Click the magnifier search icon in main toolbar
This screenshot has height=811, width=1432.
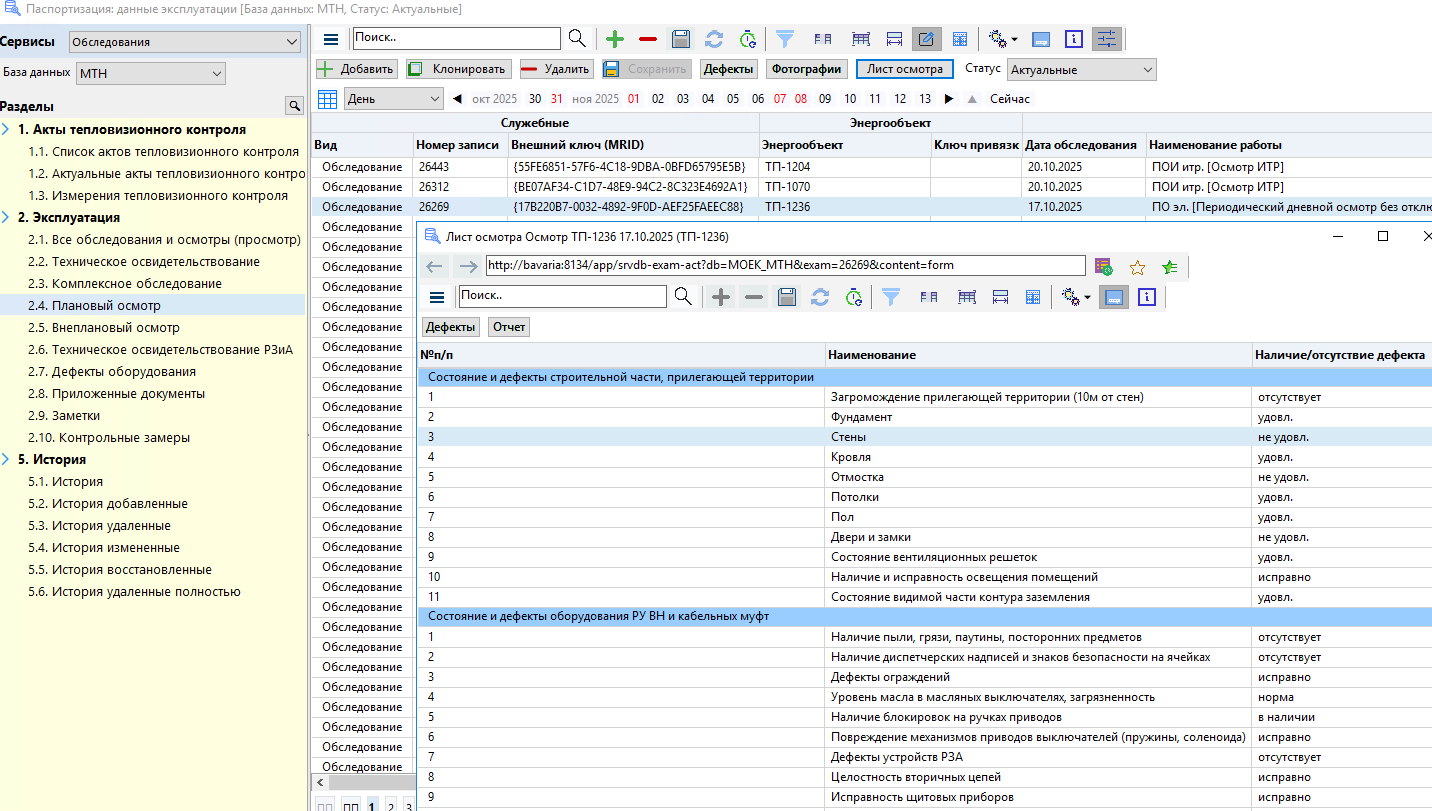[577, 39]
